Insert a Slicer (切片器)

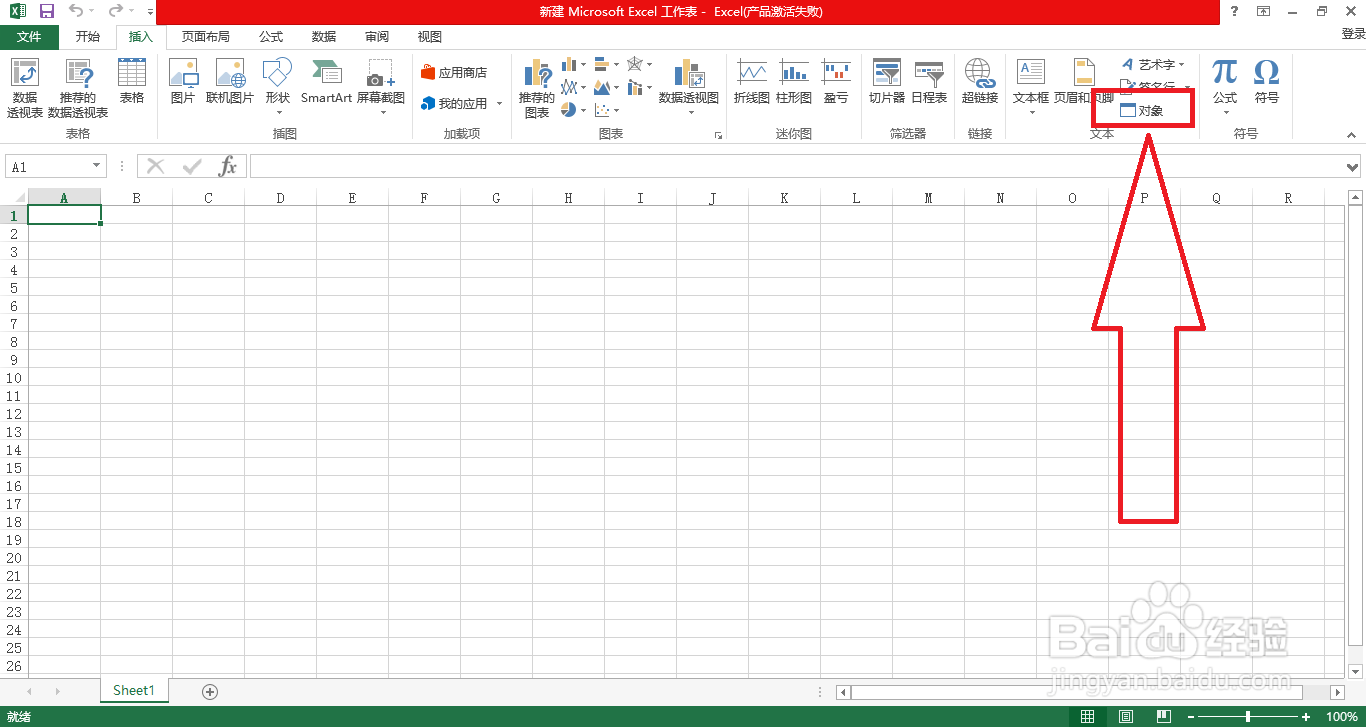[887, 82]
